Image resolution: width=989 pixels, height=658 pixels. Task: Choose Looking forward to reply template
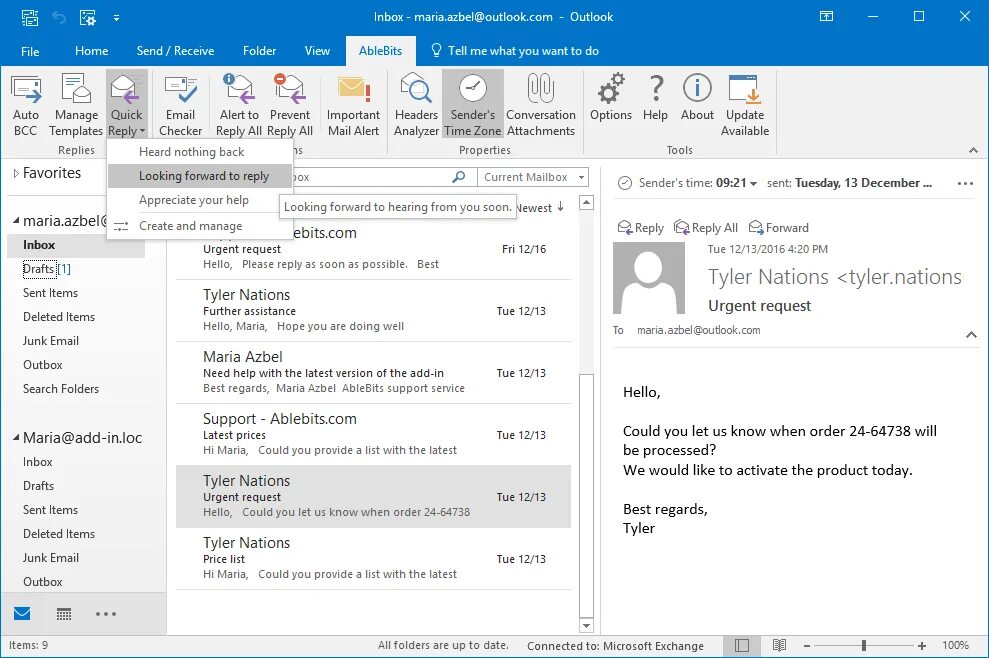tap(200, 176)
